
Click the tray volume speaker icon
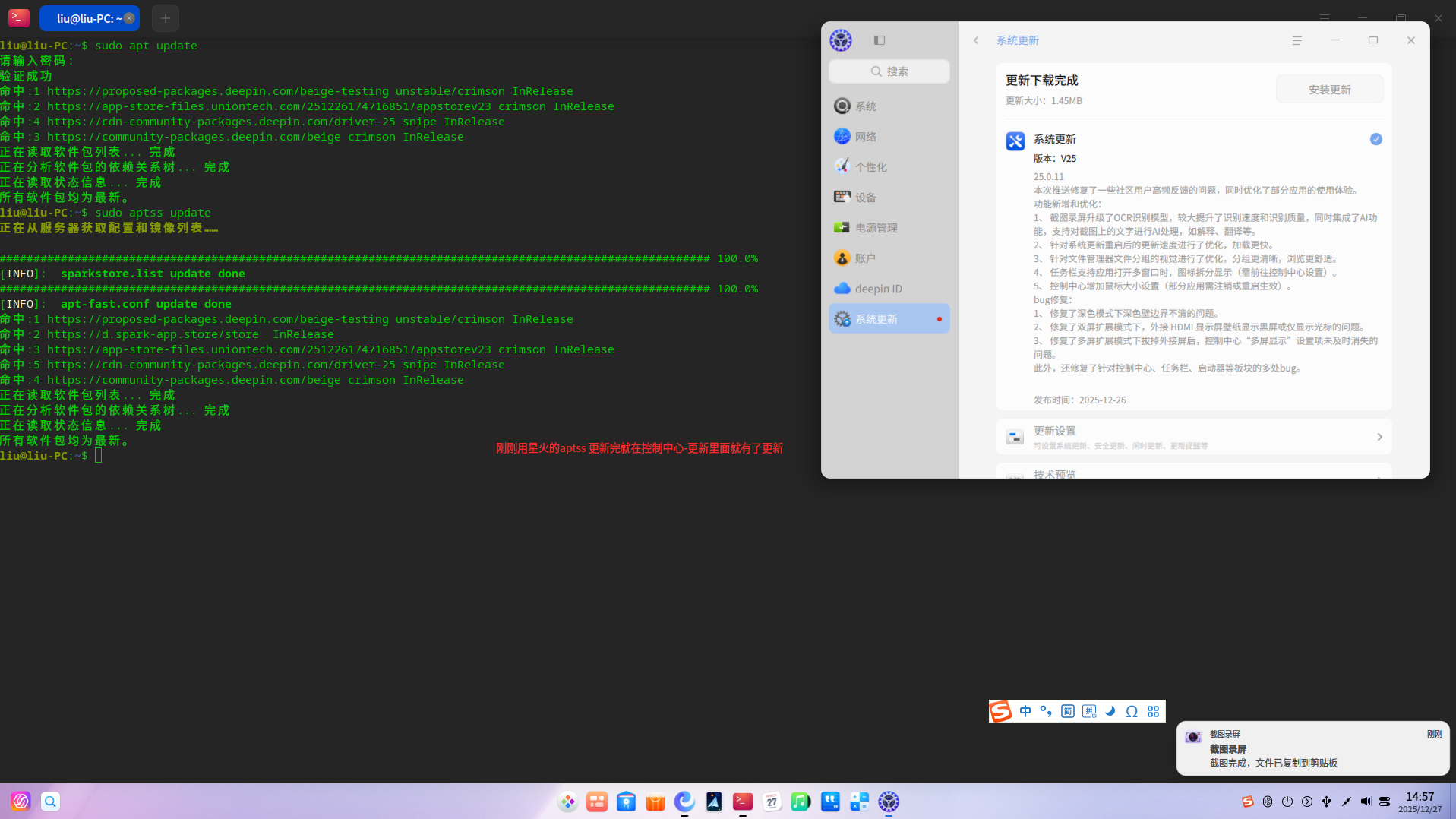coord(1365,802)
